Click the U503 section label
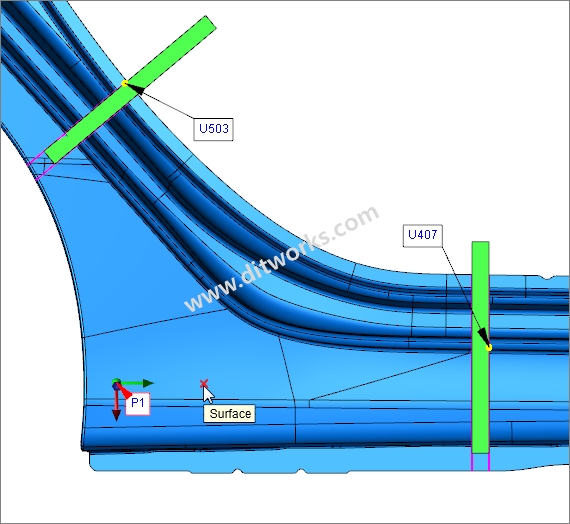 [x=213, y=129]
